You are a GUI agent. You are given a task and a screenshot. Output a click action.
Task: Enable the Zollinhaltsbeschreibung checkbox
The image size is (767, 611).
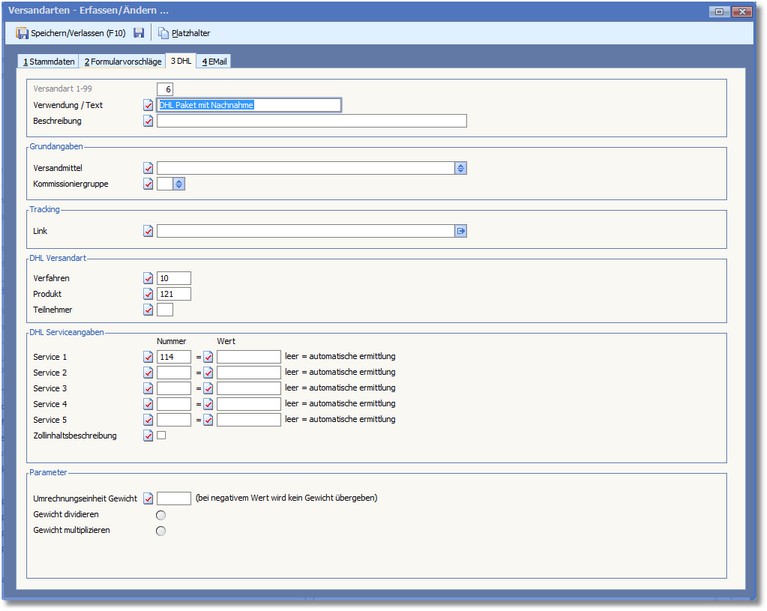pos(161,436)
